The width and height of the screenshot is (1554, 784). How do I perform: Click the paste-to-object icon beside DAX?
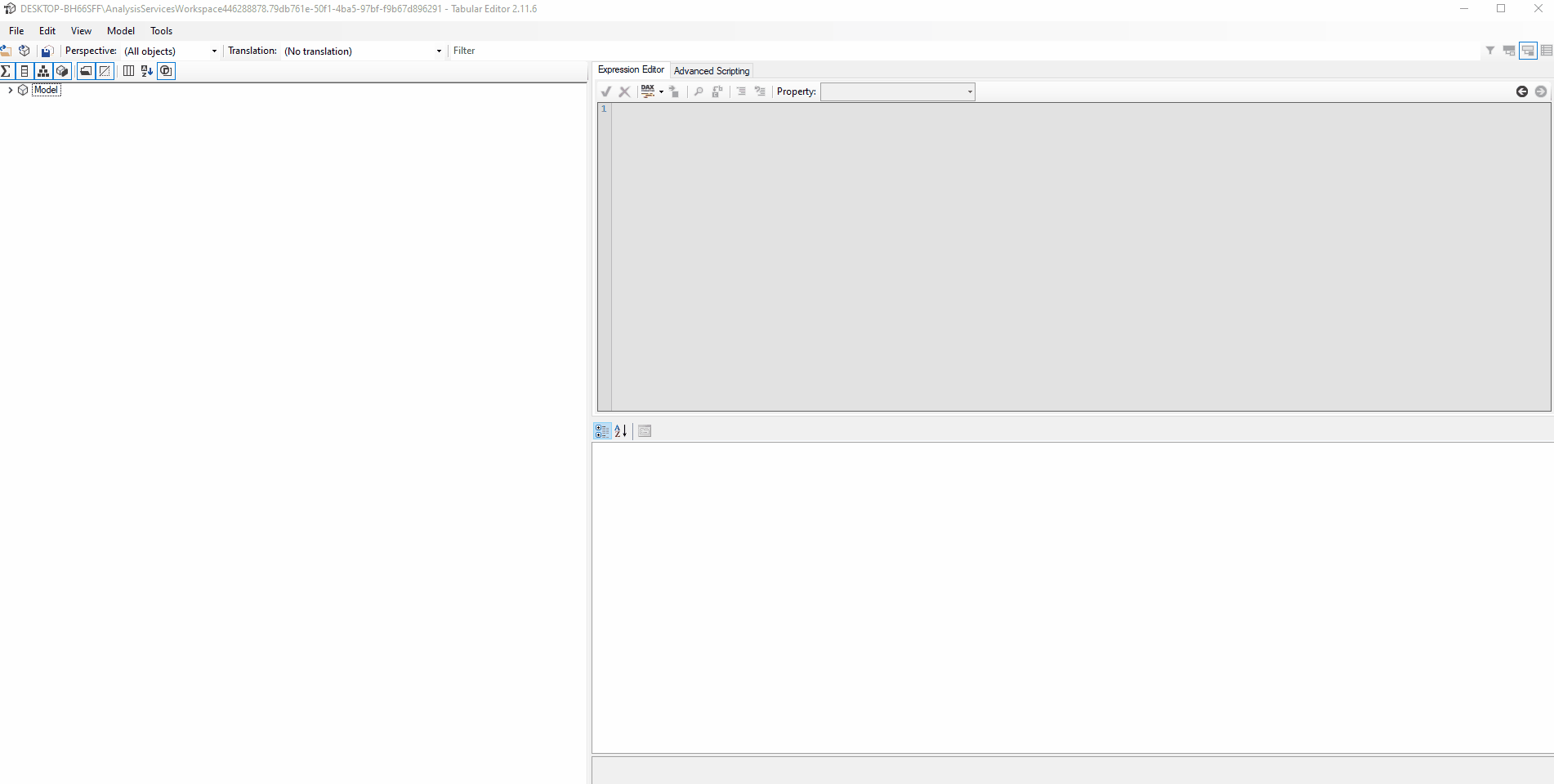click(674, 91)
